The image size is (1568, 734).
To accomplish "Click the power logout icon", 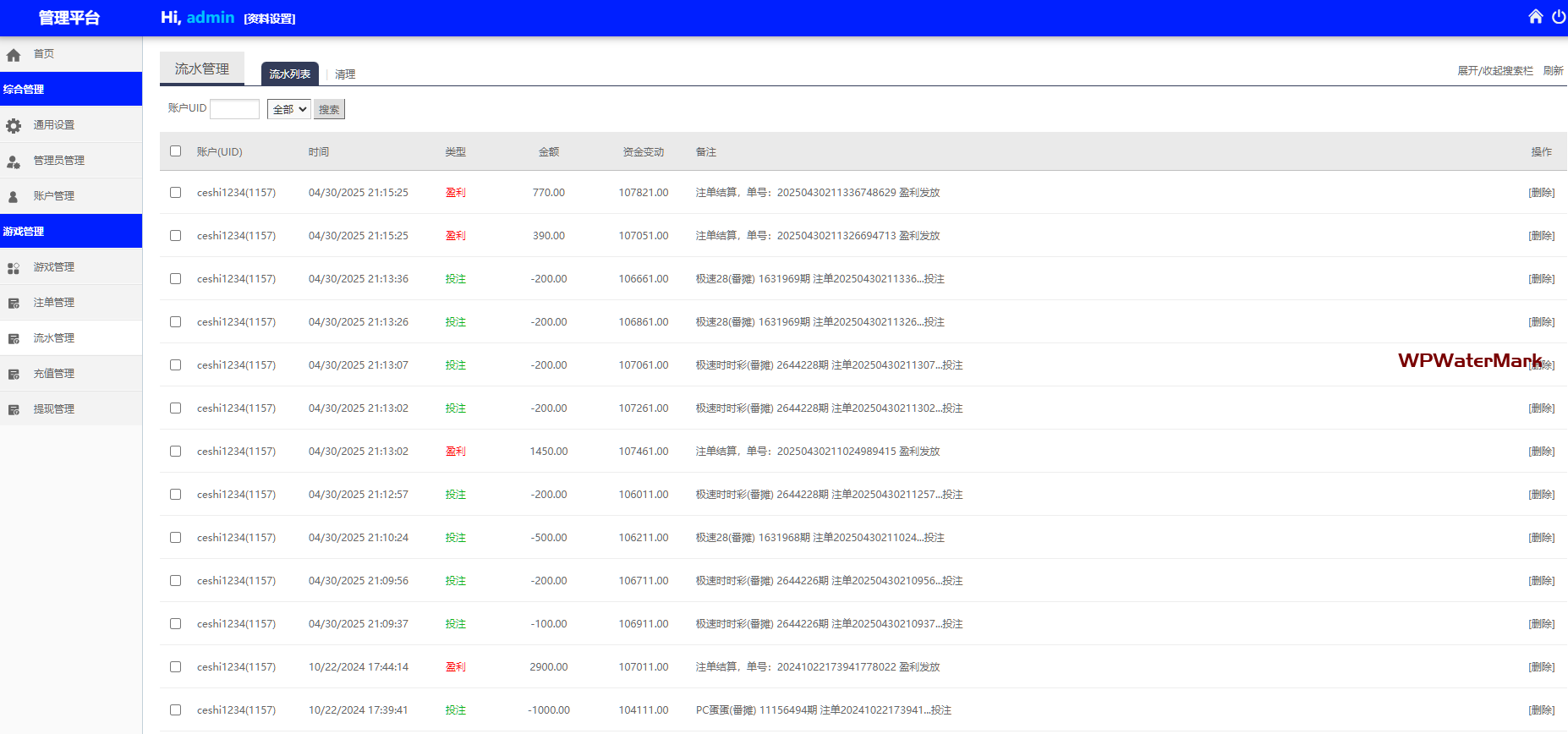I will 1558,17.
